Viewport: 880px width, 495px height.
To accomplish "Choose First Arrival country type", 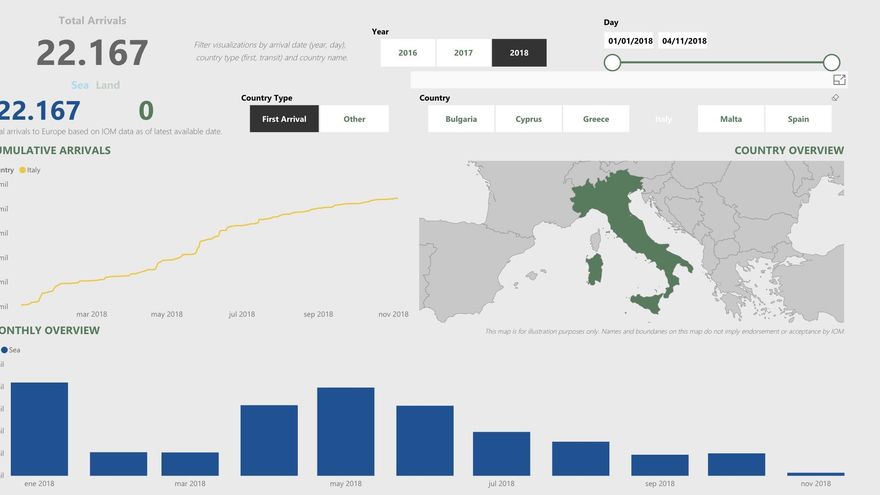I will click(285, 119).
